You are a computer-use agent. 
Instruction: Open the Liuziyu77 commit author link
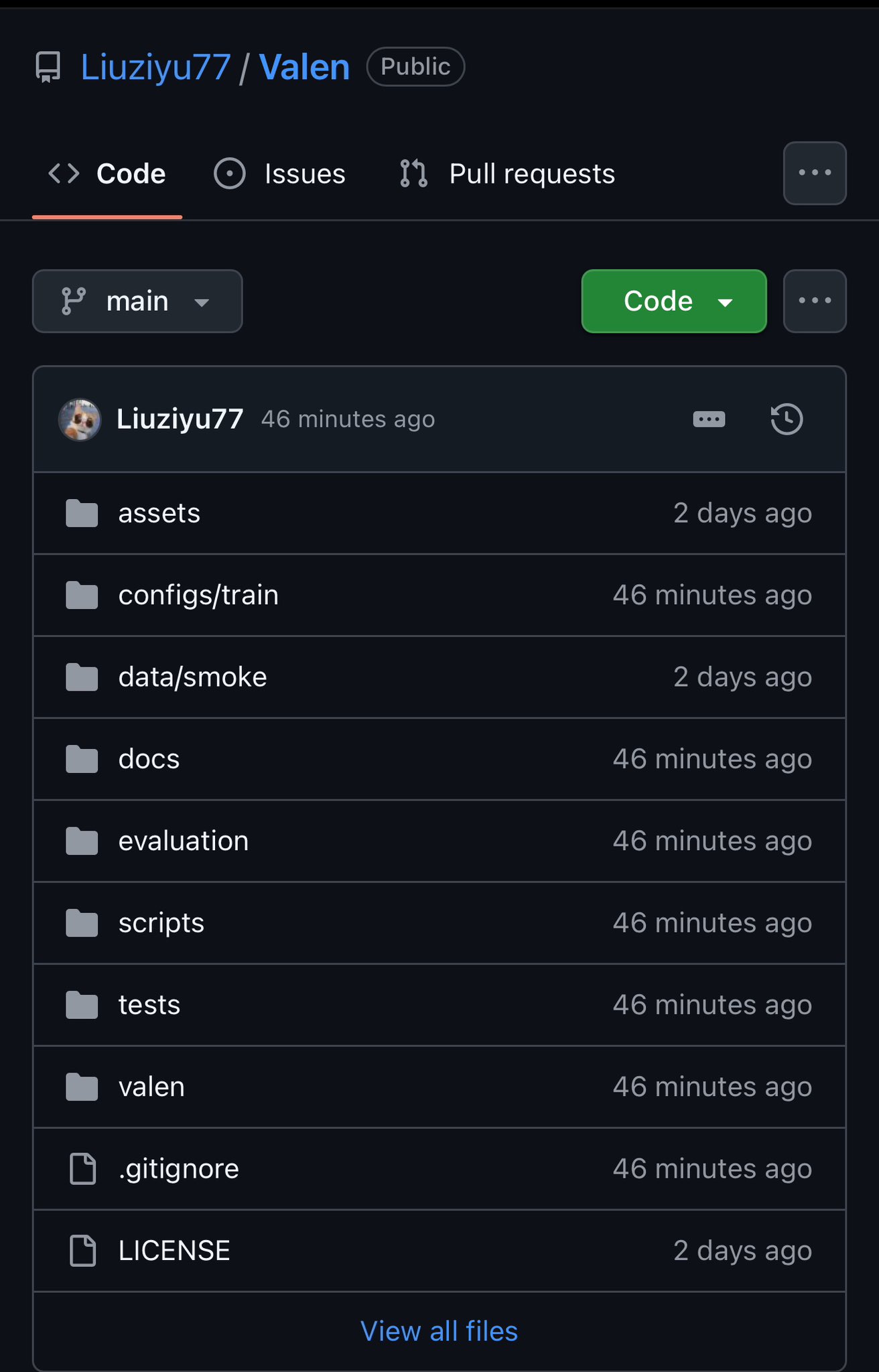[180, 419]
